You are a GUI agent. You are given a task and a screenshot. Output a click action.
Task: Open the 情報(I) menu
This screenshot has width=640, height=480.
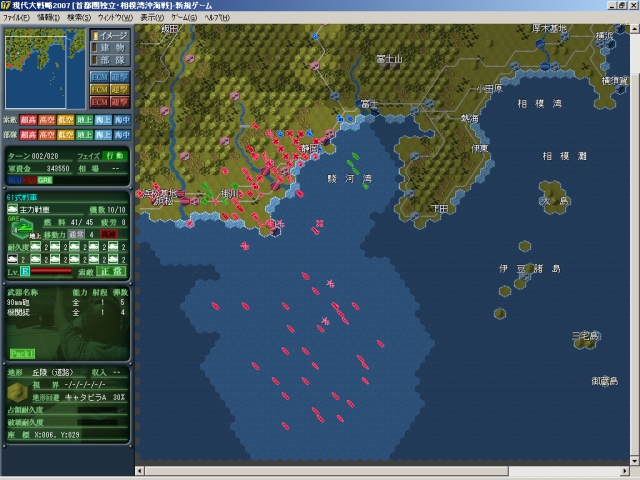(x=48, y=18)
